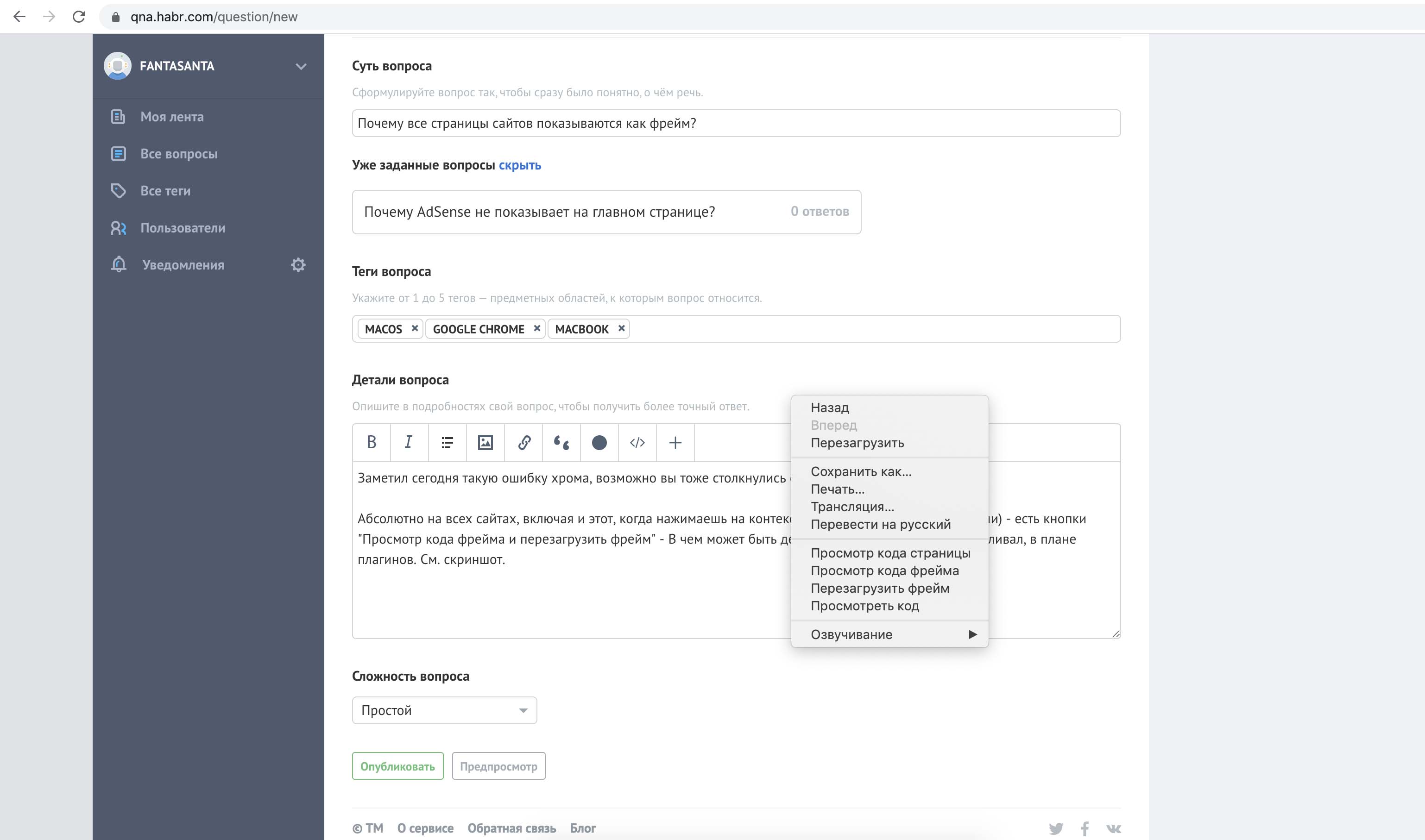The height and width of the screenshot is (840, 1425).
Task: Click the plus icon in editor toolbar
Action: 675,443
